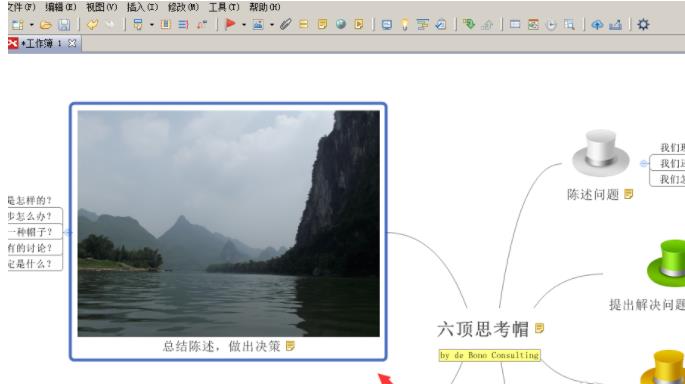Select the 总结陈述，做出决策 topic text
The image size is (685, 384).
pos(221,346)
